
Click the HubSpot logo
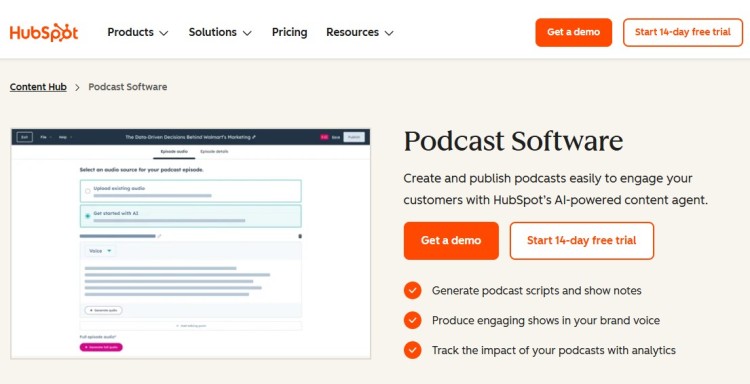point(44,33)
